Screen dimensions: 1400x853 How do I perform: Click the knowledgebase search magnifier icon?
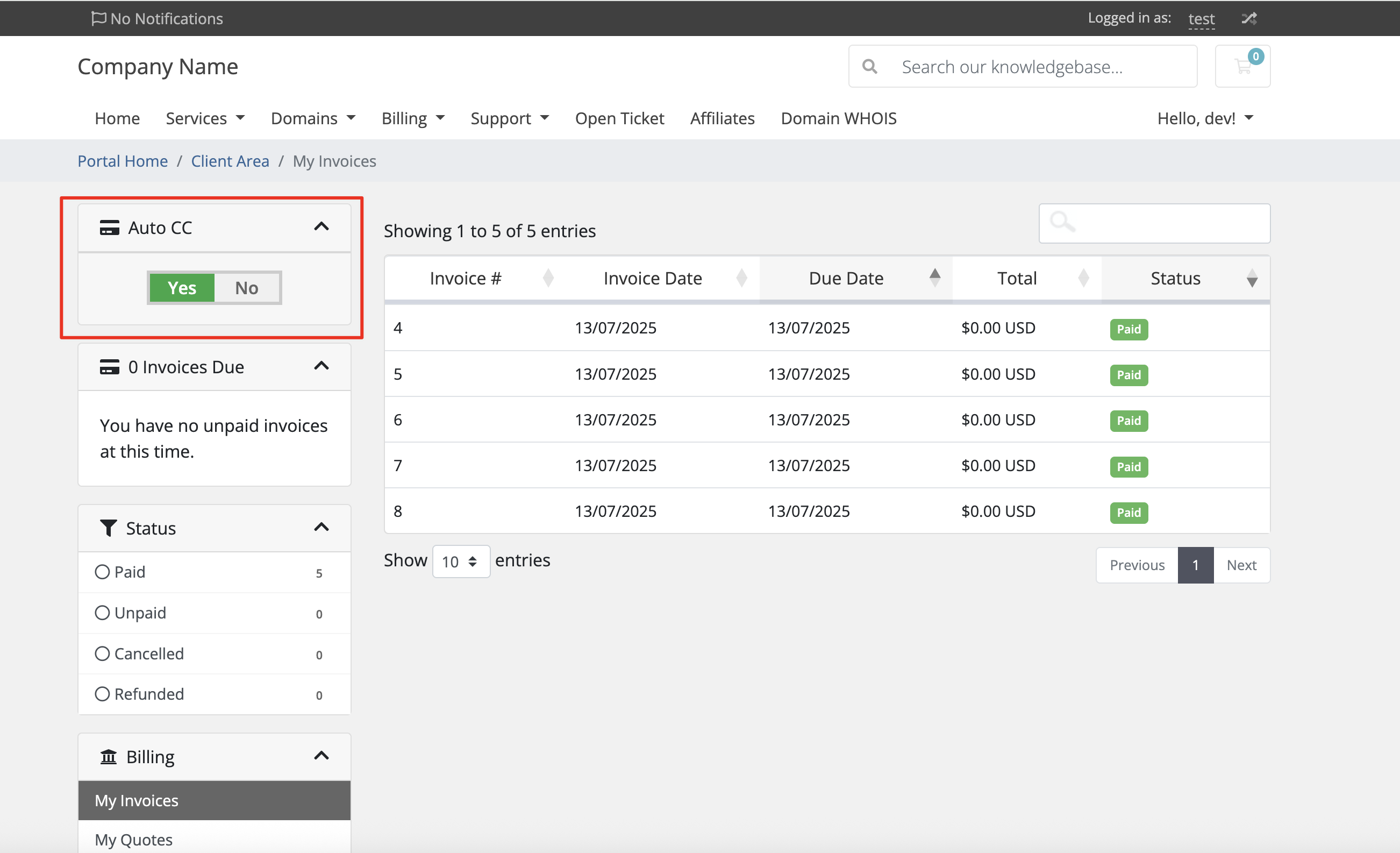tap(869, 67)
